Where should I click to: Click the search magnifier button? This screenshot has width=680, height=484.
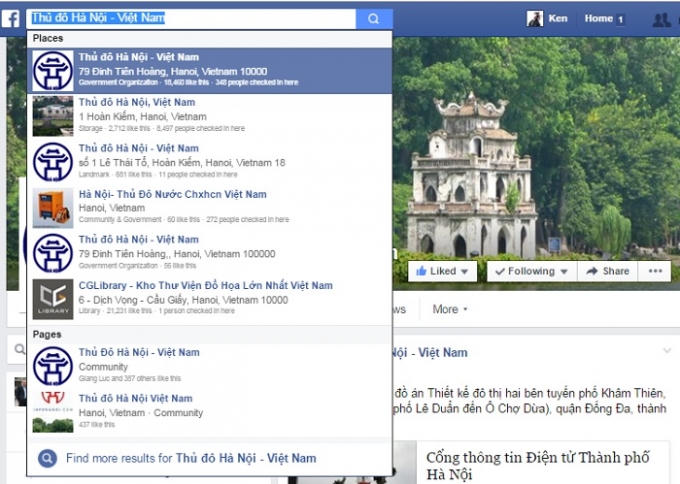pyautogui.click(x=374, y=19)
